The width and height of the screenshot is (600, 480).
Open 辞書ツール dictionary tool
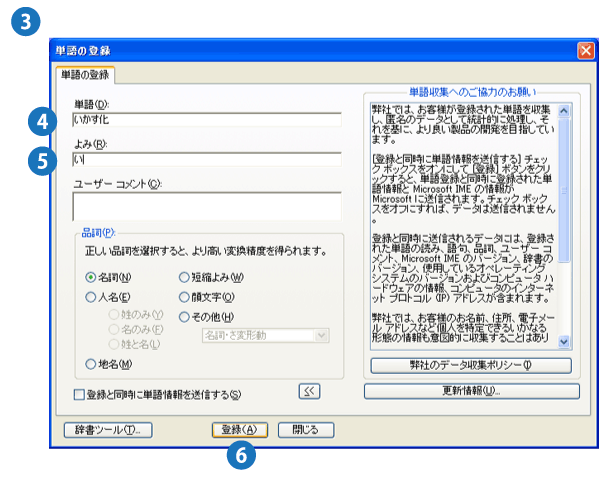[108, 430]
